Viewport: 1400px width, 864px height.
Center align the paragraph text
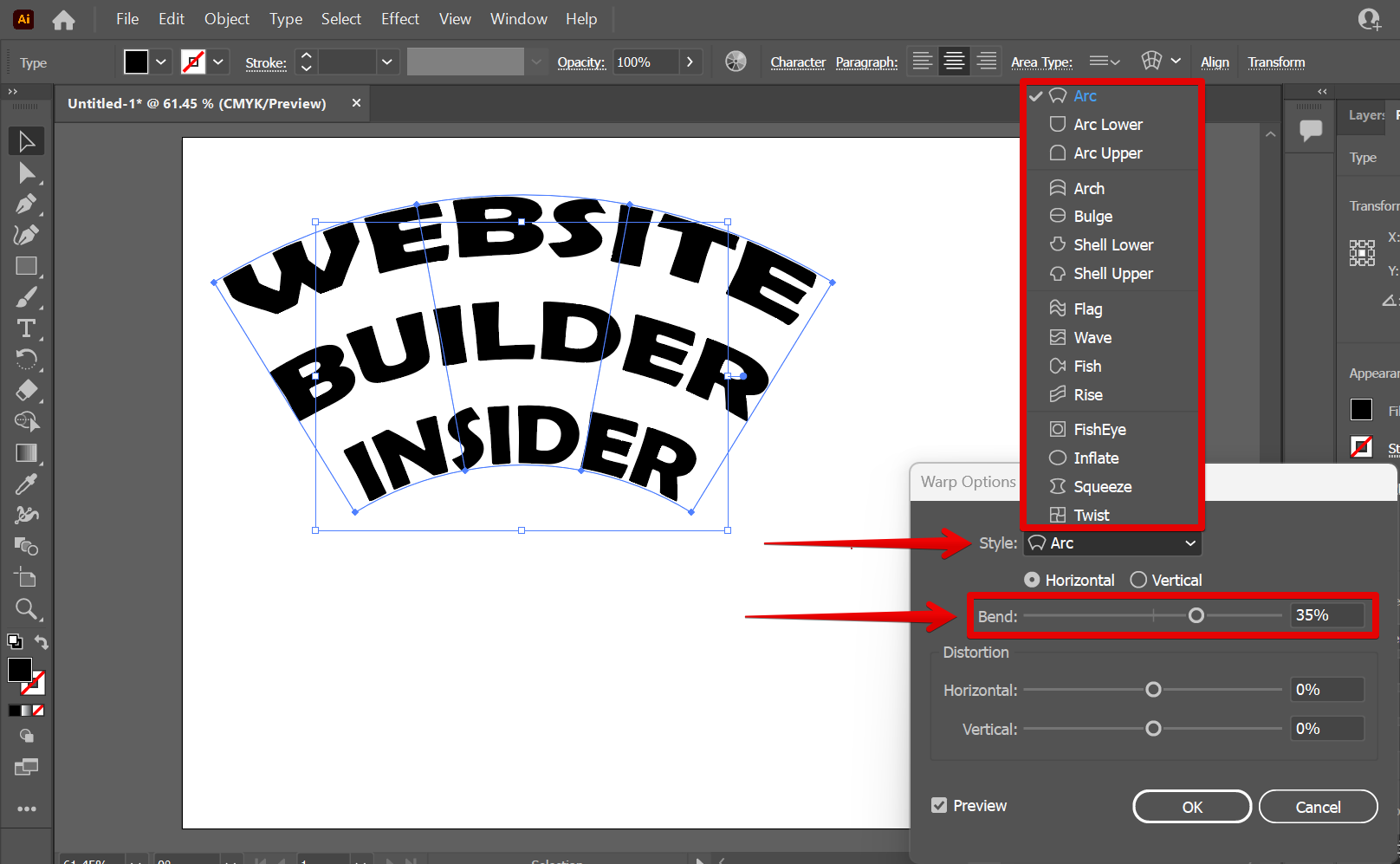point(954,62)
